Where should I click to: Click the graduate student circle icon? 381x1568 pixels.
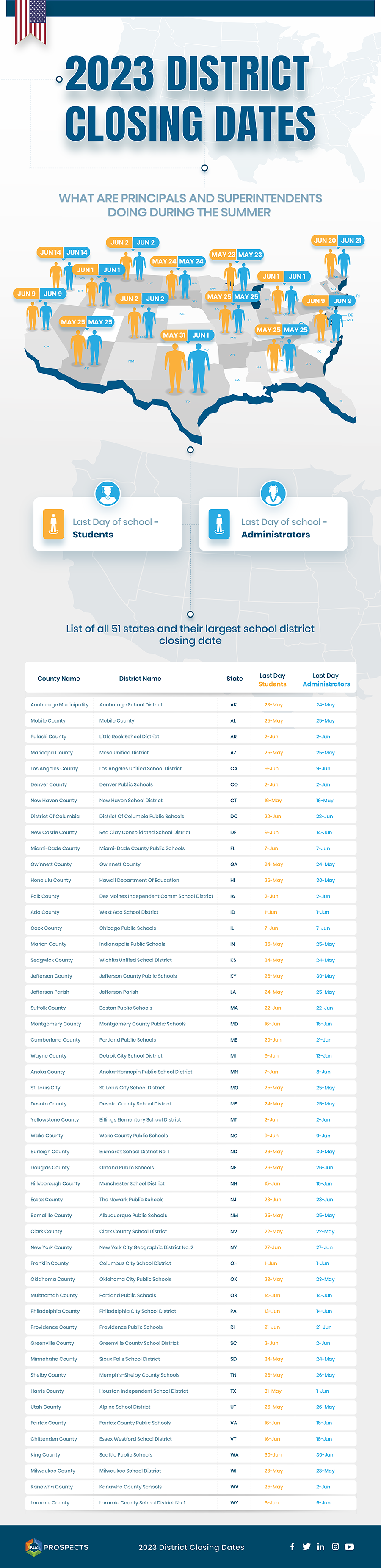[108, 493]
